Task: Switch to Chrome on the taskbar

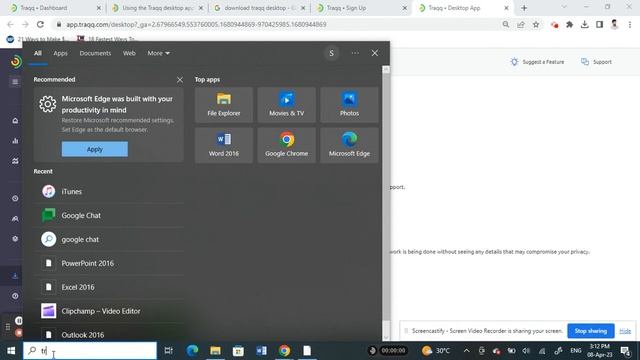Action: click(284, 351)
